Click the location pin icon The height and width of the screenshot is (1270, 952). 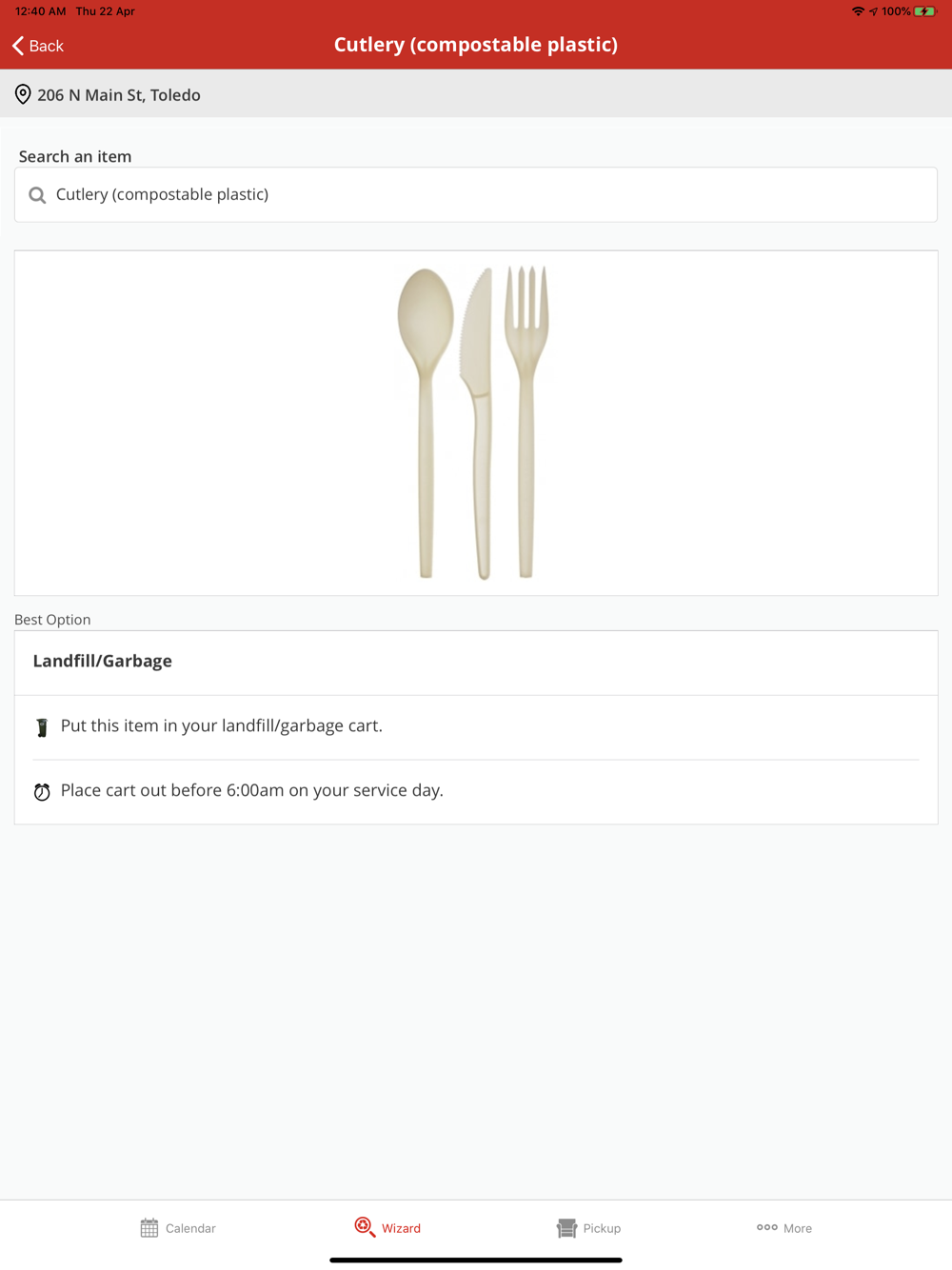tap(23, 95)
